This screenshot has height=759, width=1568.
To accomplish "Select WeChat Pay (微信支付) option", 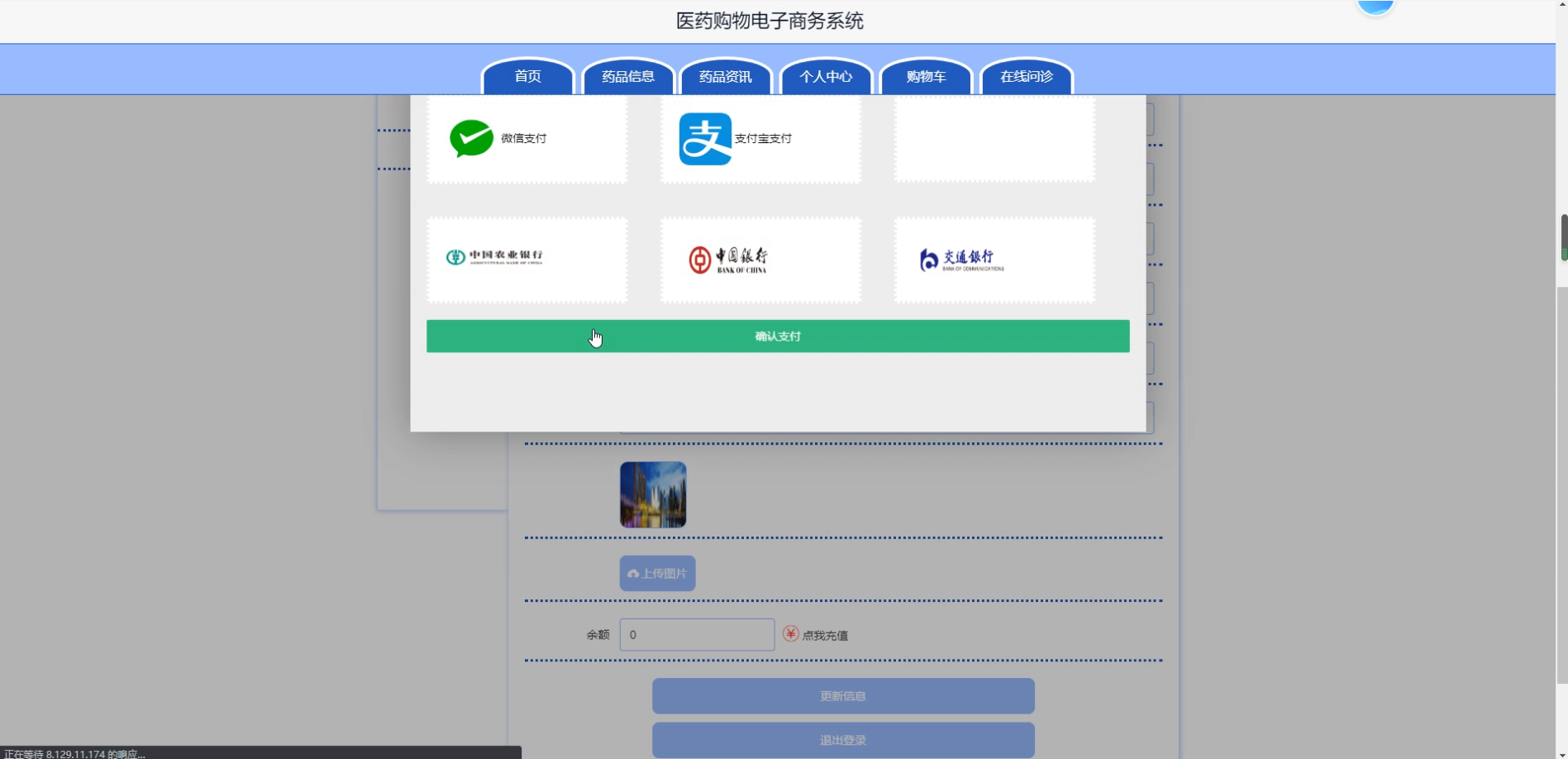I will coord(527,139).
